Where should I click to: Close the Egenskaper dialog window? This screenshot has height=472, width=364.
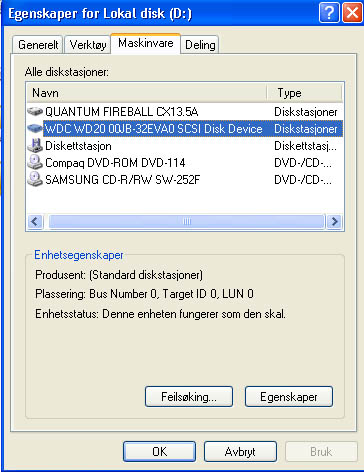click(352, 13)
